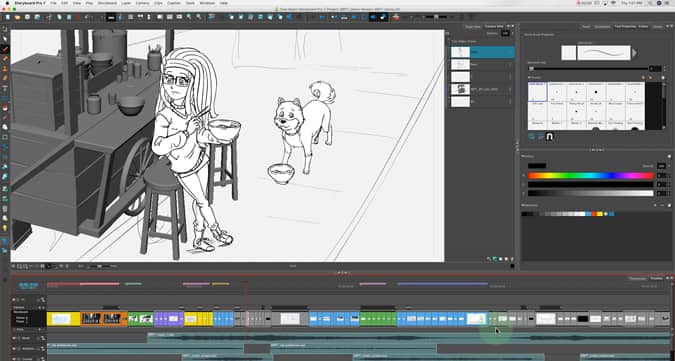Click the magnifier zoom-in icon in top toolbar

[189, 17]
